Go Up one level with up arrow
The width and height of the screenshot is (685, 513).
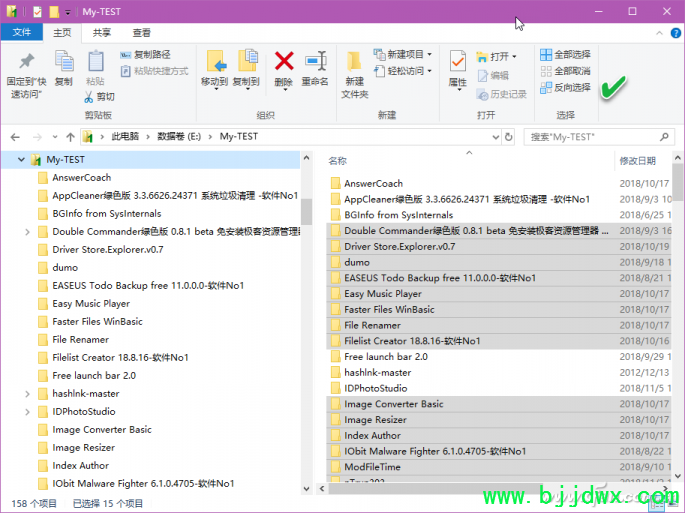(x=70, y=137)
